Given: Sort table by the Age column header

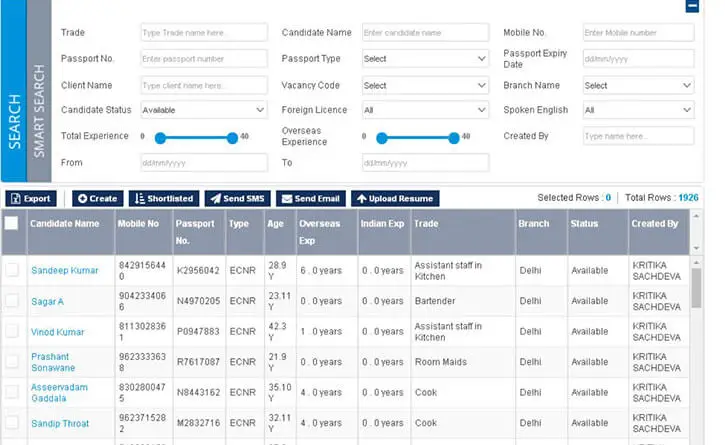Looking at the screenshot, I should pos(275,224).
